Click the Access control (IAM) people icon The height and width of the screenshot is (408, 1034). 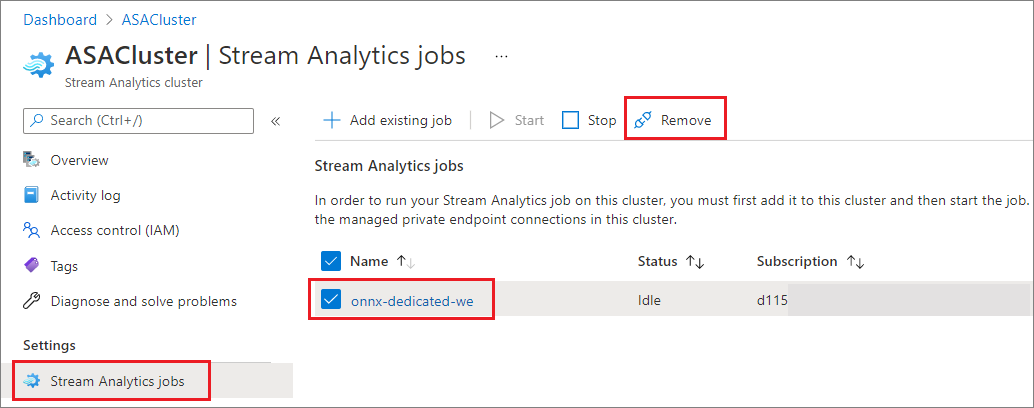[x=31, y=231]
